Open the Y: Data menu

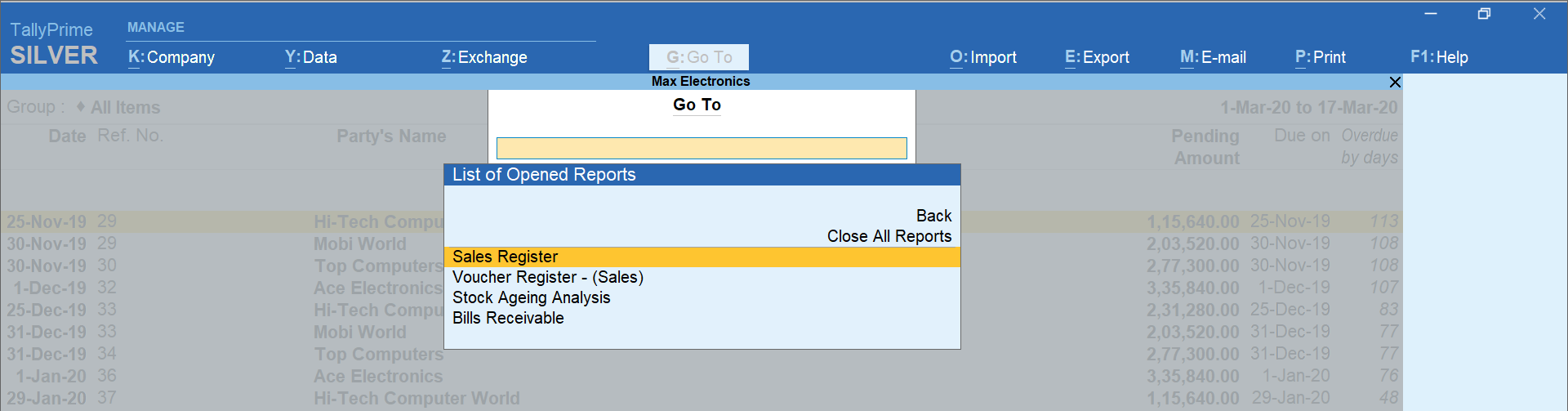[x=310, y=57]
